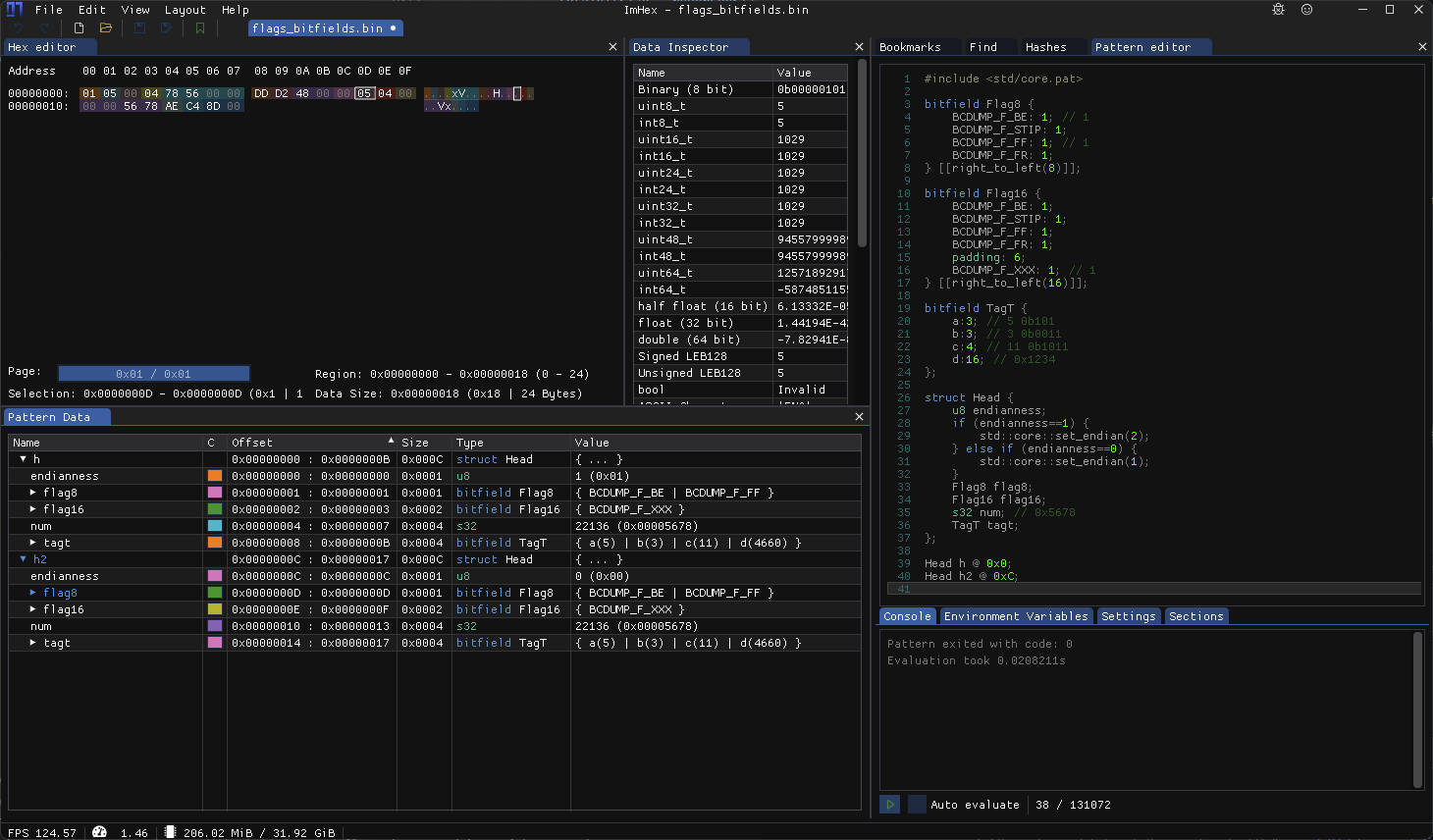The height and width of the screenshot is (840, 1433).
Task: Switch to the Hashes tab
Action: (1049, 46)
